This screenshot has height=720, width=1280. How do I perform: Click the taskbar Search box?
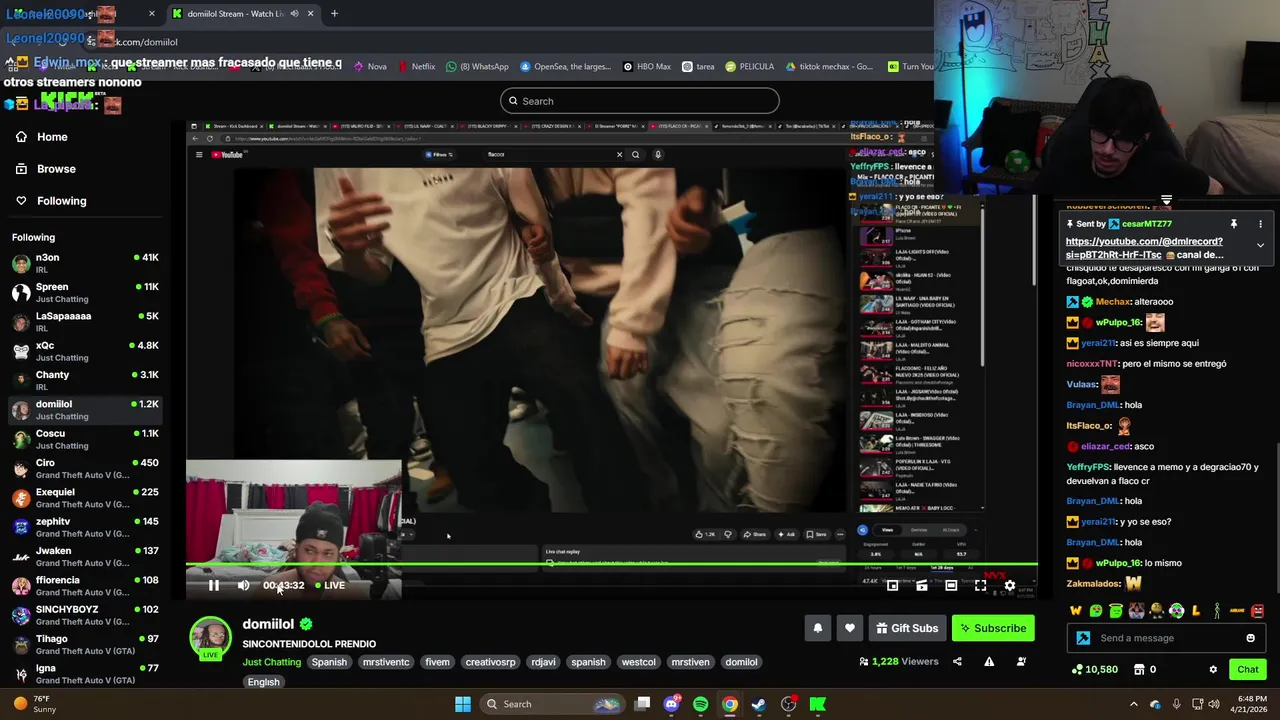pyautogui.click(x=550, y=704)
